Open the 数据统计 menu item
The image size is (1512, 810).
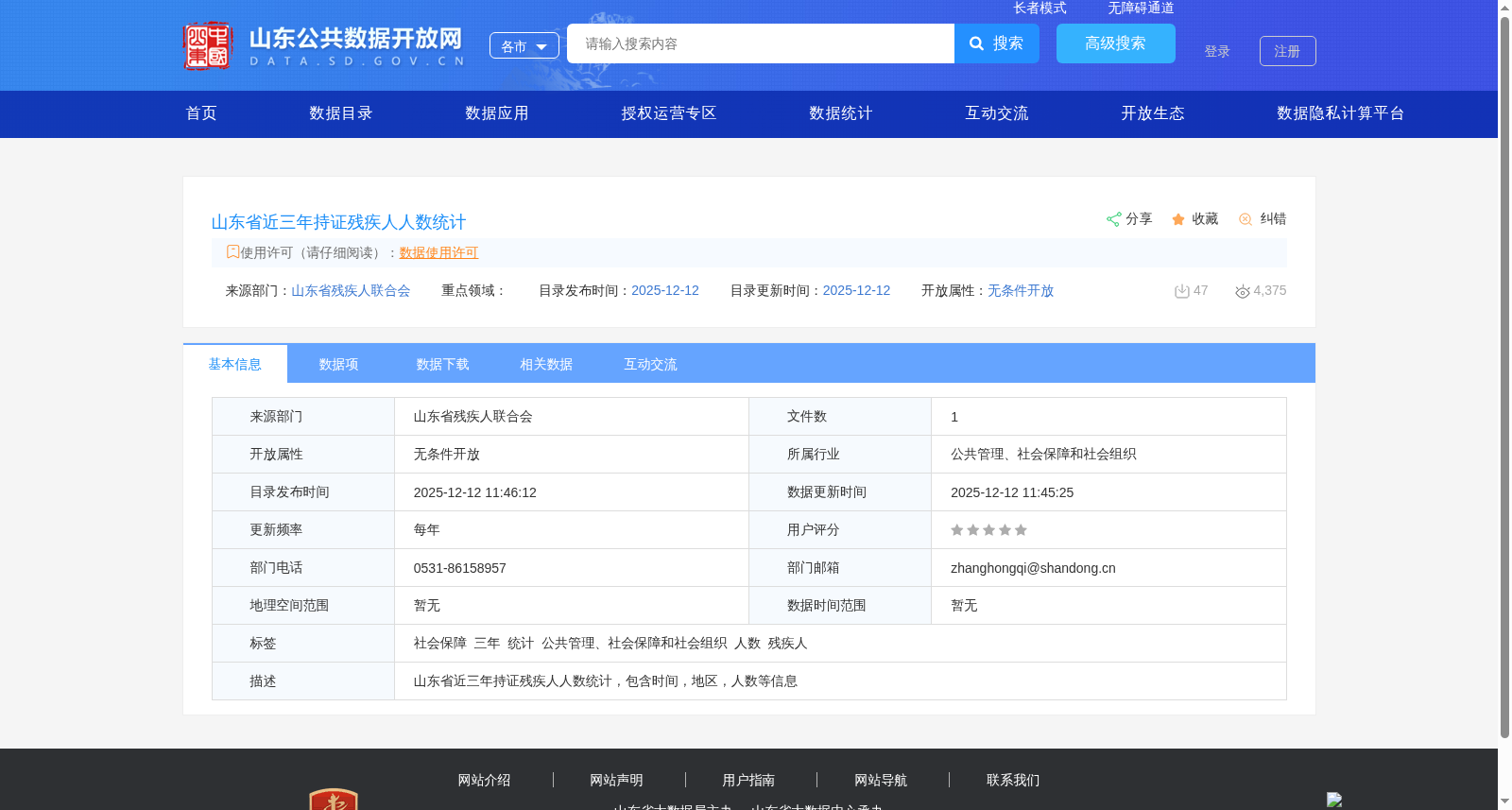tap(841, 113)
